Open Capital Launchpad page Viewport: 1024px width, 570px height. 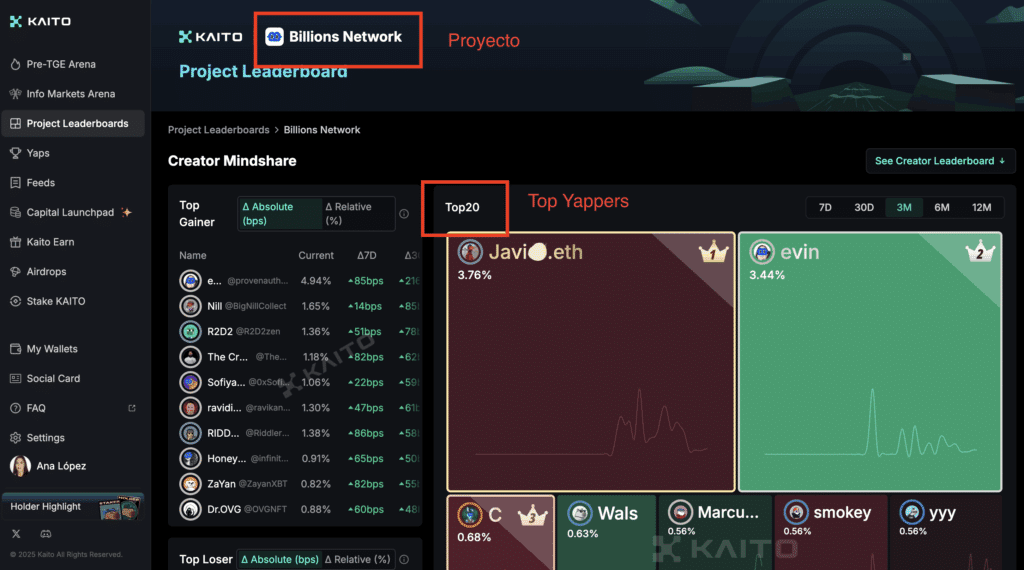72,212
